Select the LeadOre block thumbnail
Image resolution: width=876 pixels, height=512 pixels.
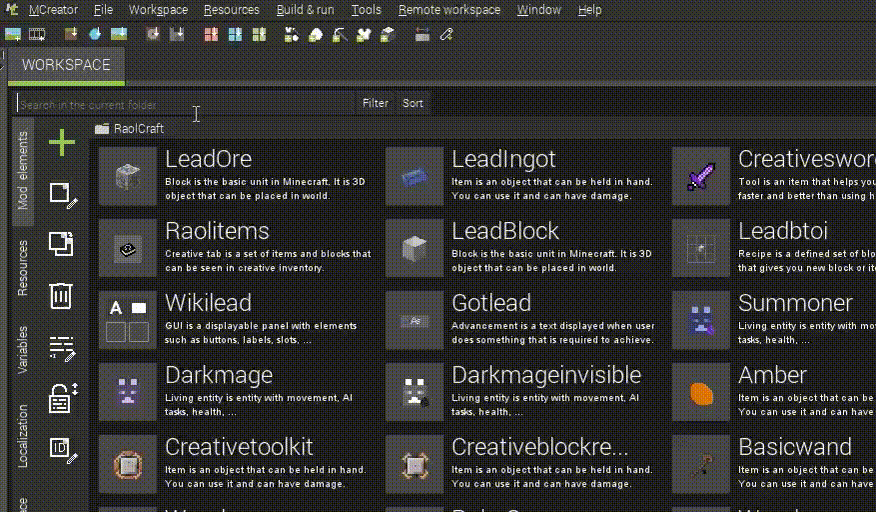pyautogui.click(x=128, y=177)
